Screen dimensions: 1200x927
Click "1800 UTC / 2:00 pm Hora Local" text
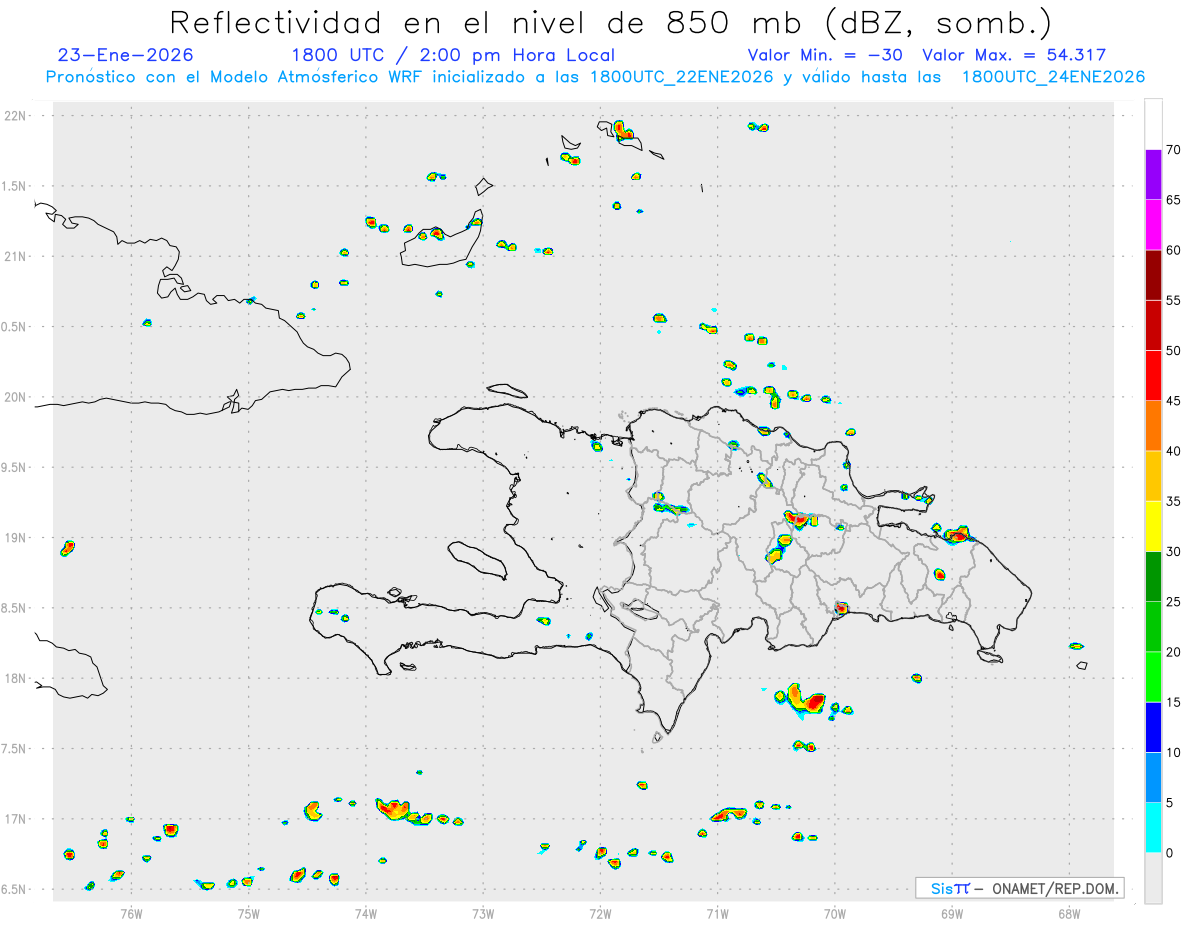(453, 55)
